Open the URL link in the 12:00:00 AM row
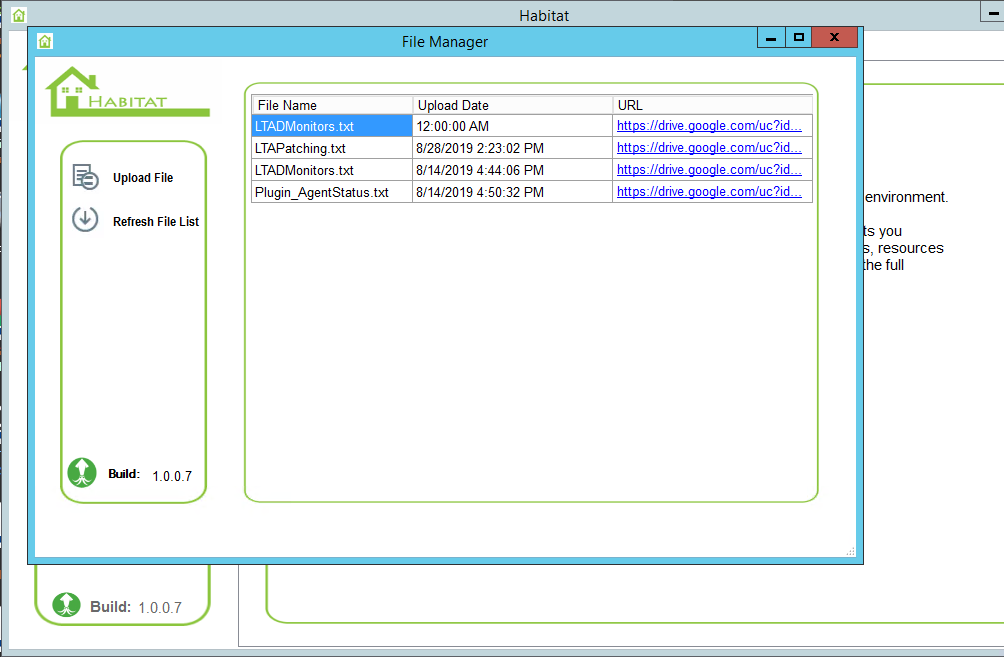This screenshot has width=1004, height=657. click(709, 126)
